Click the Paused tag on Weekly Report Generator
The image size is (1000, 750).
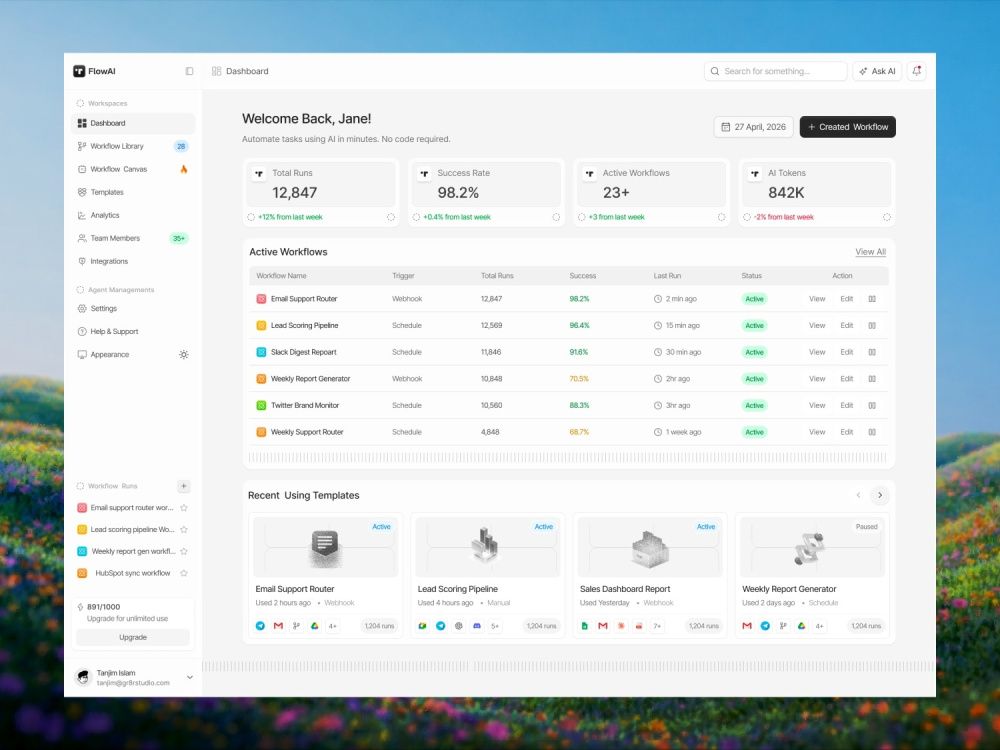coord(866,527)
